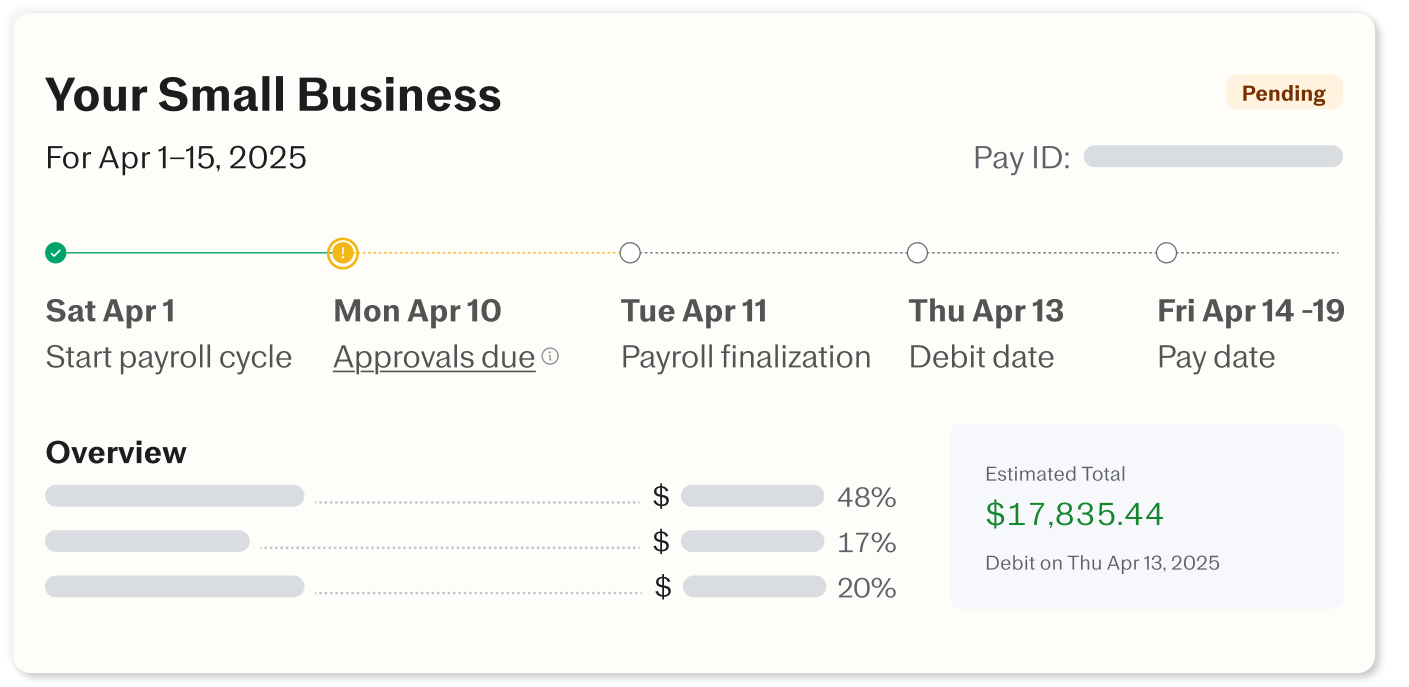Select the Debit date timeline circle
Viewport: 1409px width, 687px height.
pos(917,253)
